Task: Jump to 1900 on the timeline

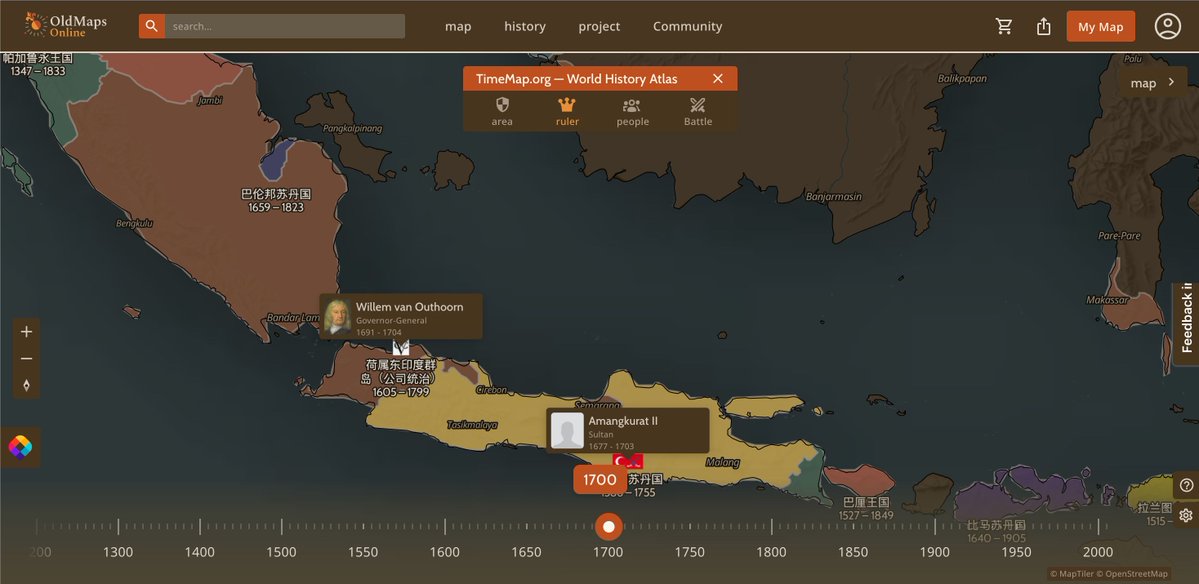Action: click(x=934, y=552)
